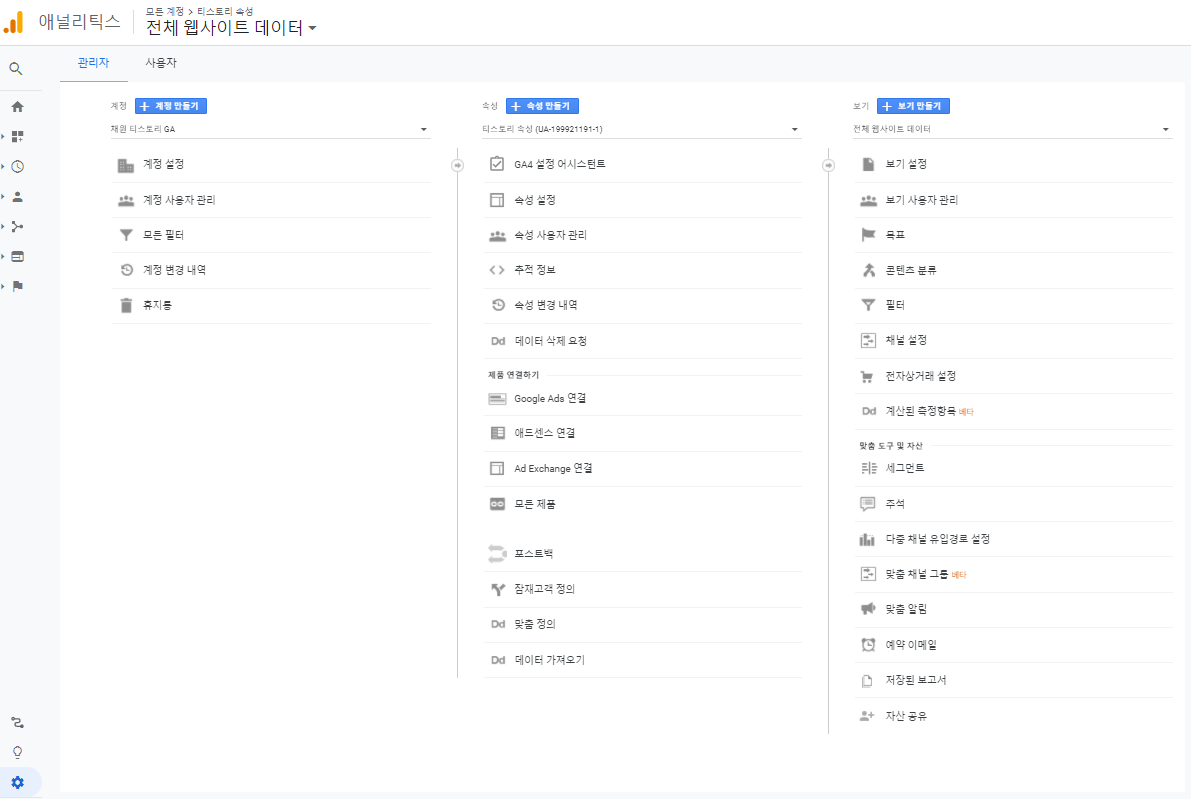The image size is (1191, 799).
Task: Click alarm clock icon for 예약 이메일
Action: coord(867,645)
